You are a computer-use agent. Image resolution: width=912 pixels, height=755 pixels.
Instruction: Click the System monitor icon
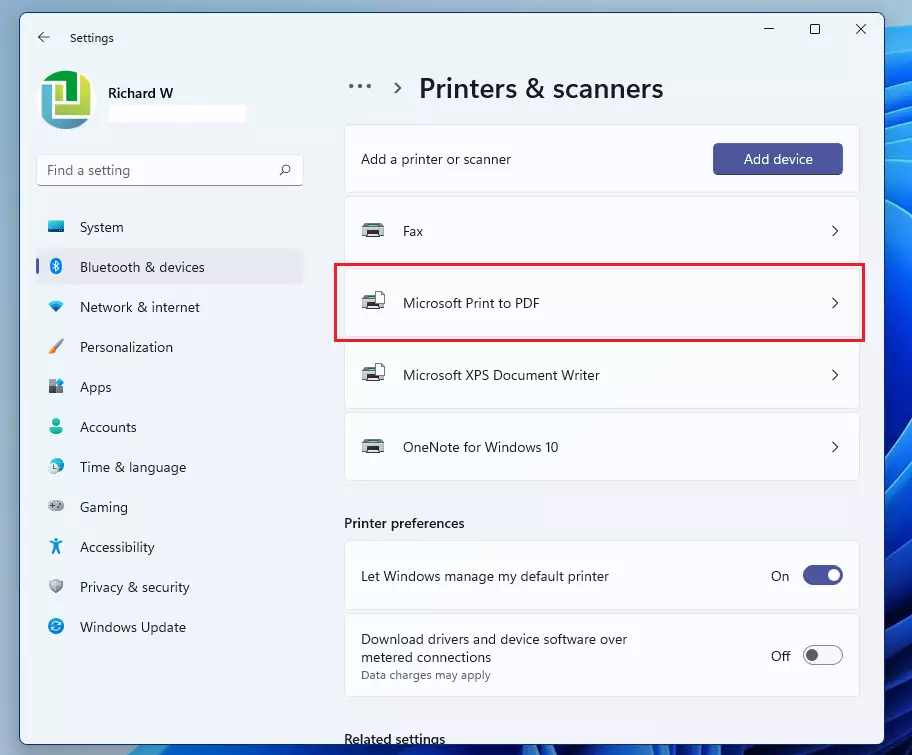[x=56, y=227]
